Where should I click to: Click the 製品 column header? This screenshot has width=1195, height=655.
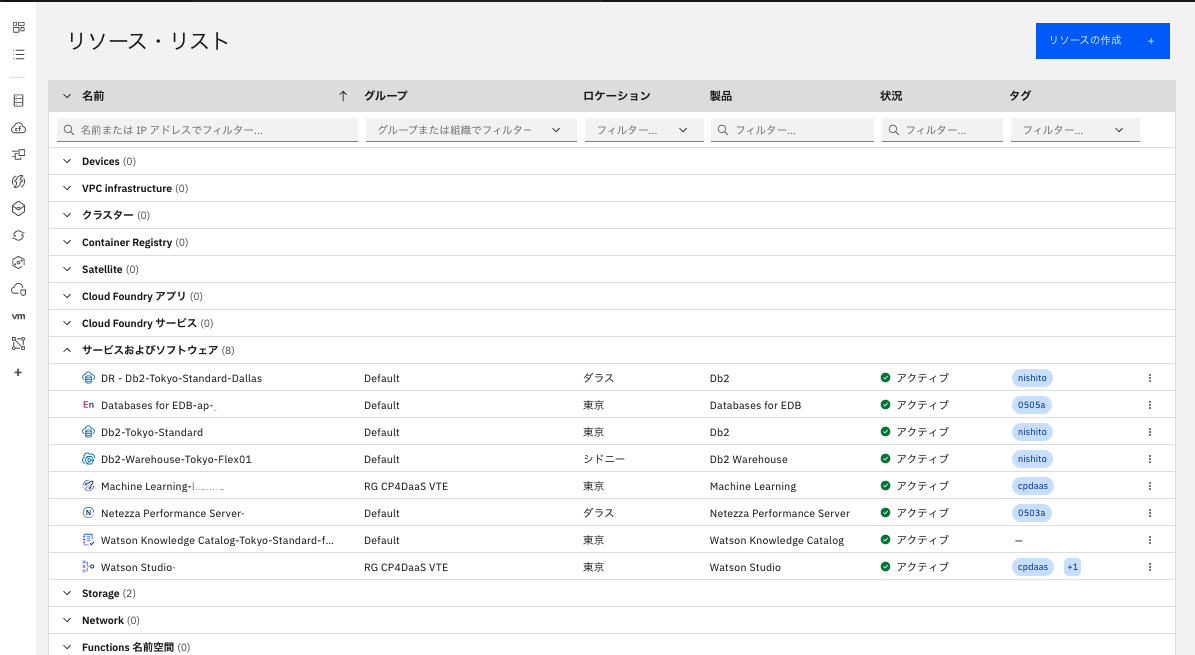point(720,96)
